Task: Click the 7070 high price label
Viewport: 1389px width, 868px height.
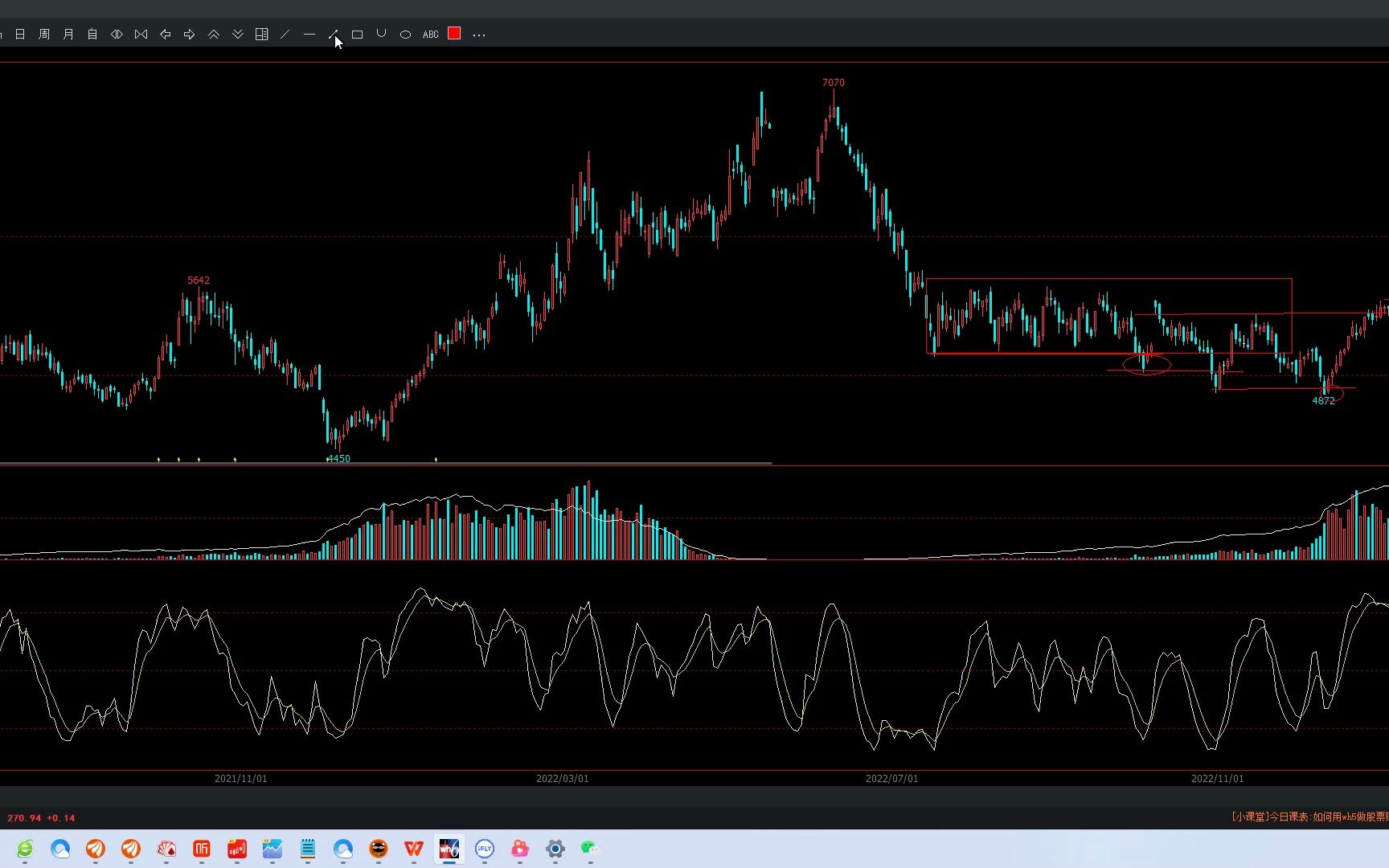Action: point(834,83)
